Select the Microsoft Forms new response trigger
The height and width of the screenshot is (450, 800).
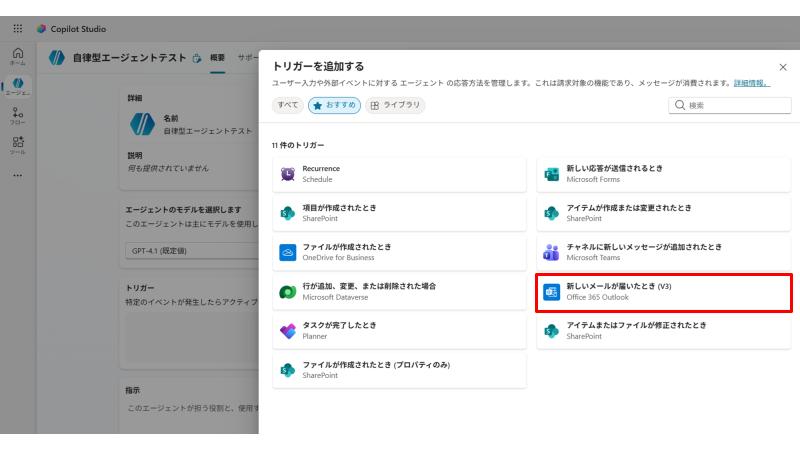(x=663, y=174)
